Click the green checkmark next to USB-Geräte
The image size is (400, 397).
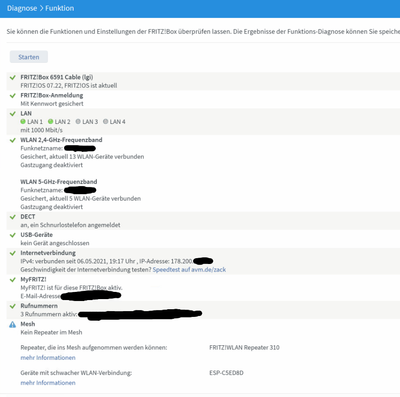[13, 235]
